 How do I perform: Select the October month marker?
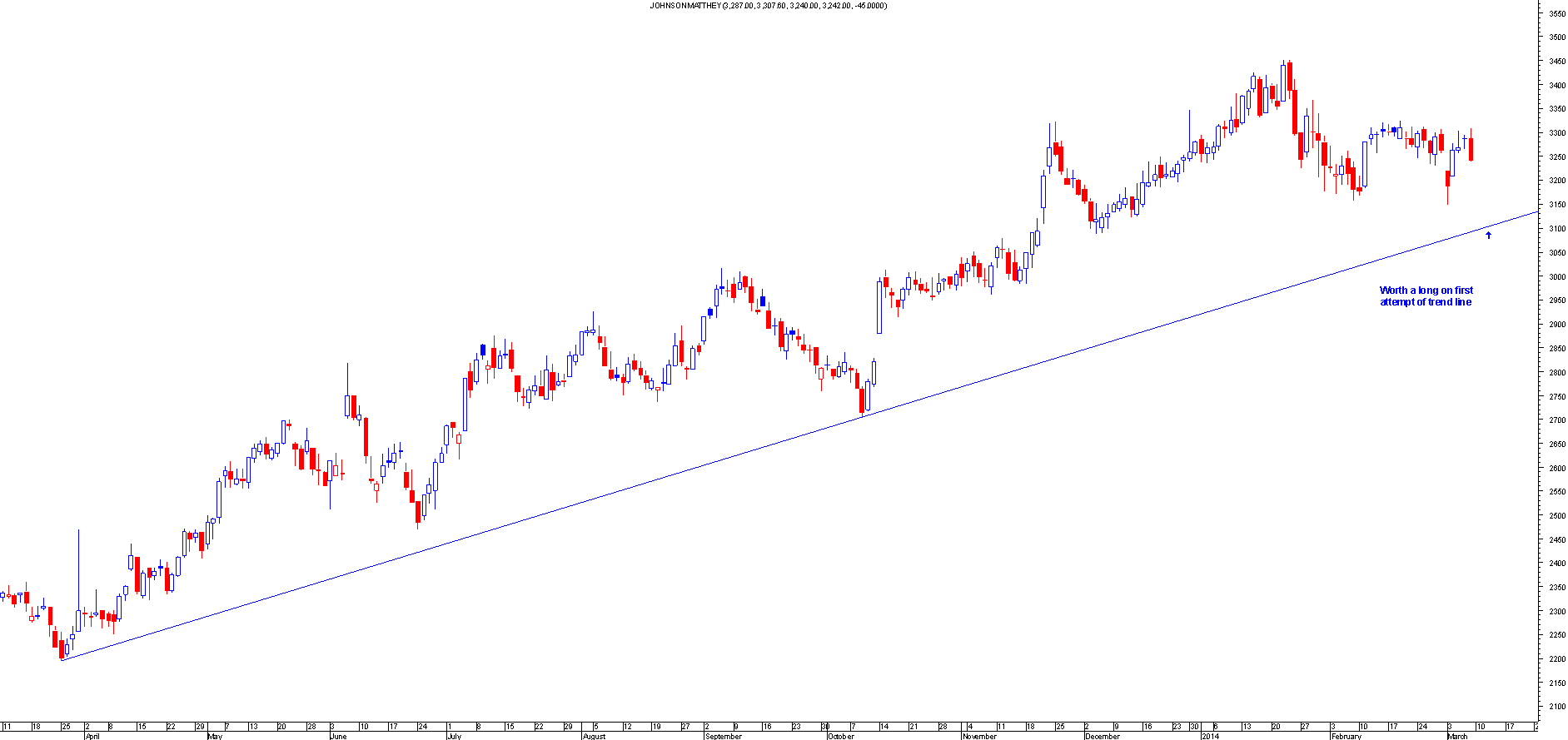[841, 736]
